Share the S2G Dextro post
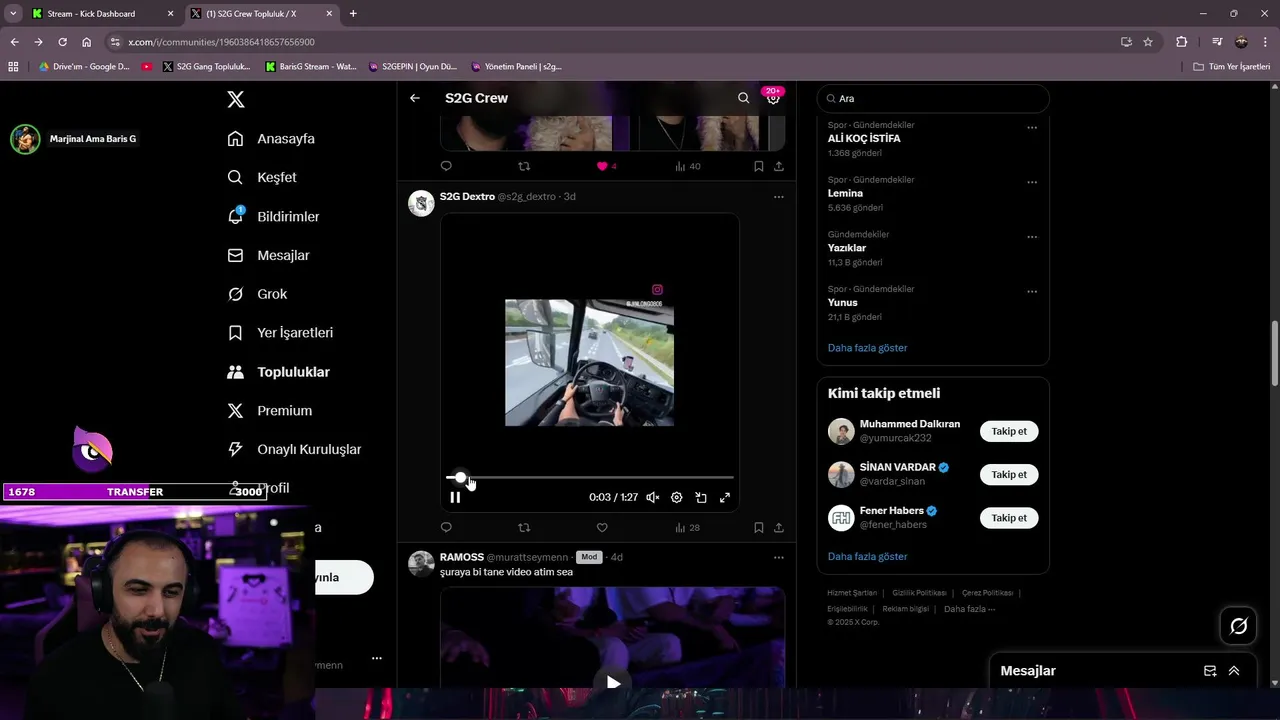1280x720 pixels. pos(779,527)
